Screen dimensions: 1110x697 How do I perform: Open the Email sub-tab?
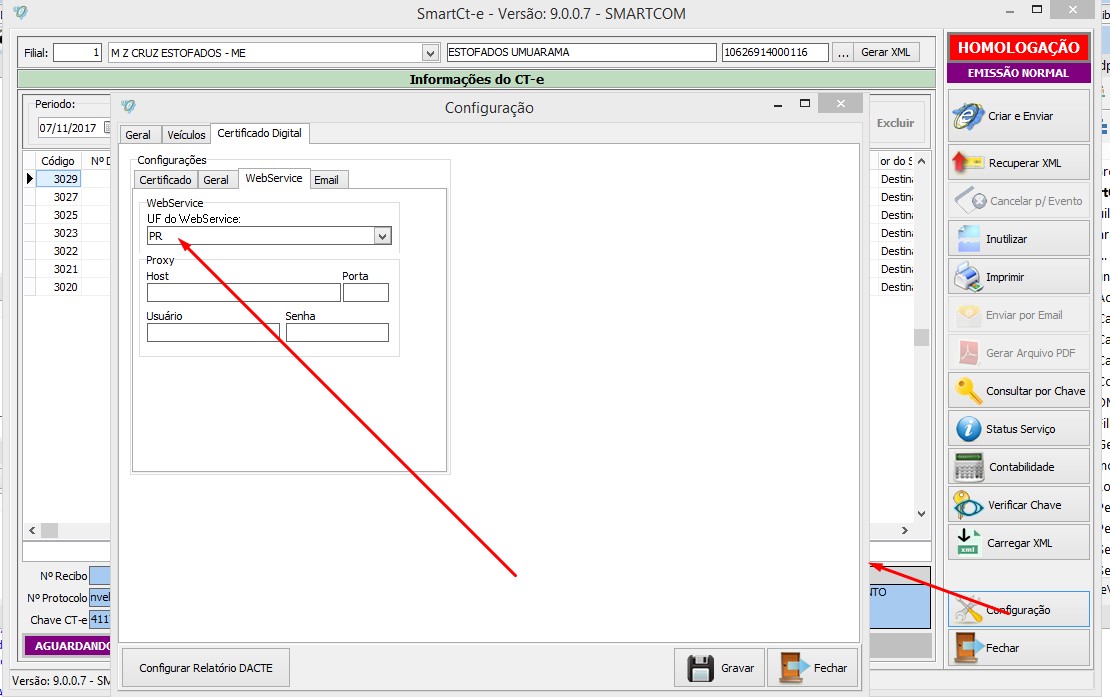tap(326, 180)
